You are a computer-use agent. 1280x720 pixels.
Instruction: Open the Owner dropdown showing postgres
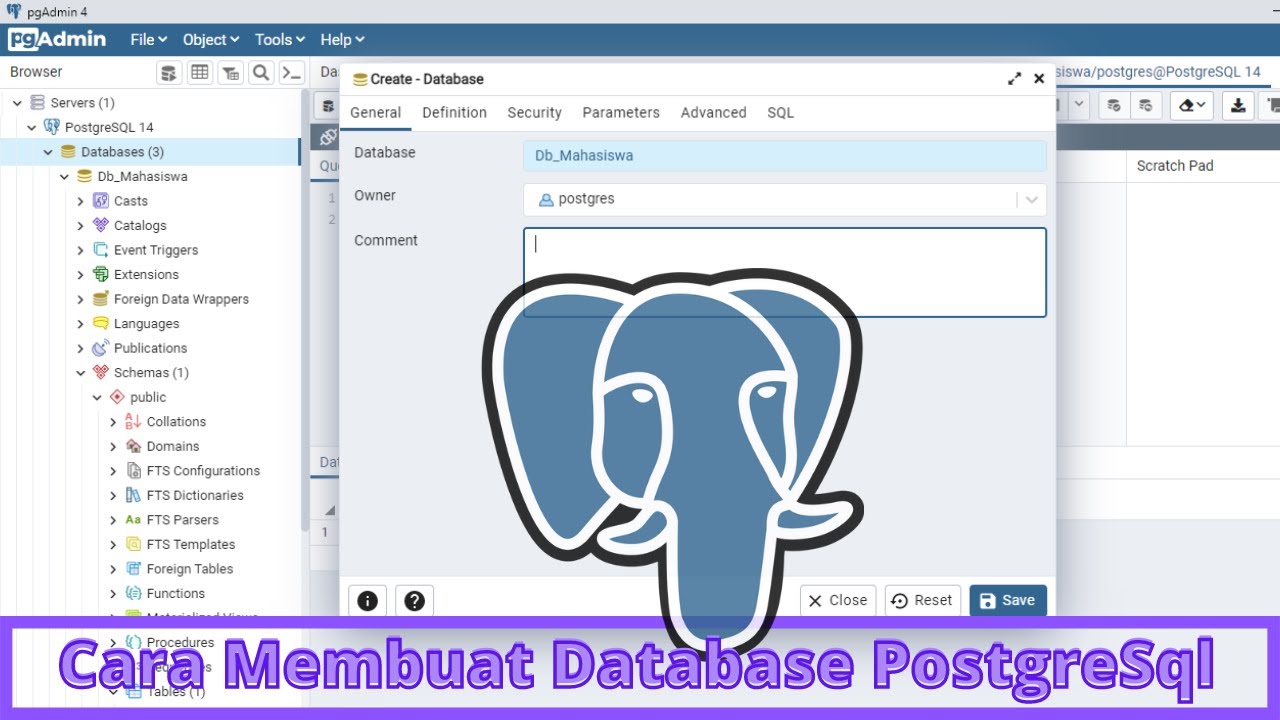coord(785,199)
